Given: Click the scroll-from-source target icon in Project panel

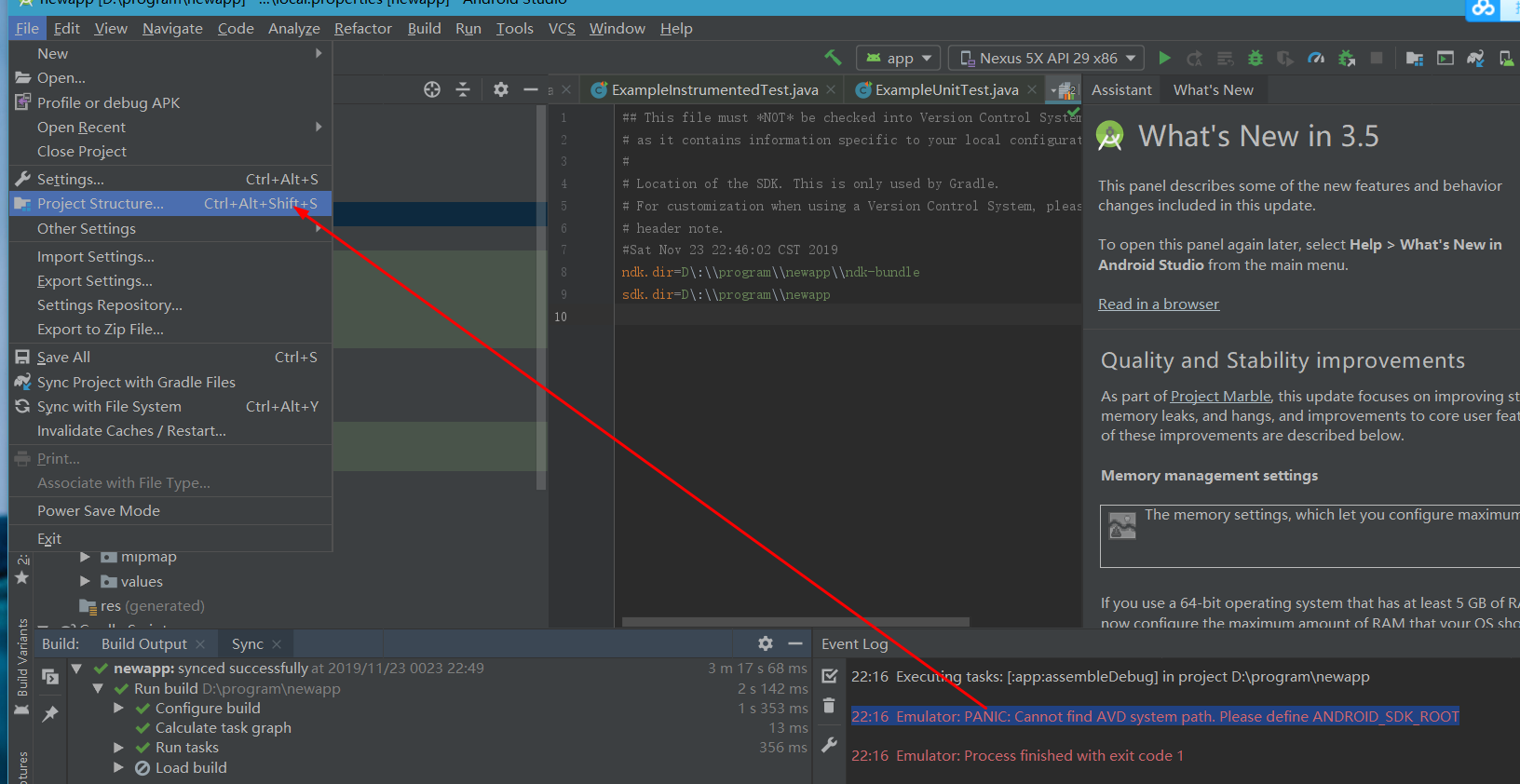Looking at the screenshot, I should 432,89.
